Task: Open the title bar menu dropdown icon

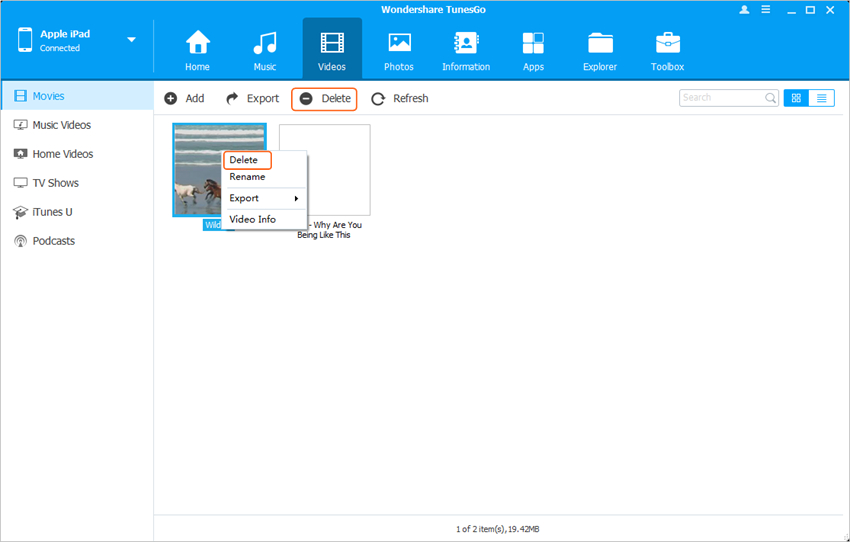Action: point(766,9)
